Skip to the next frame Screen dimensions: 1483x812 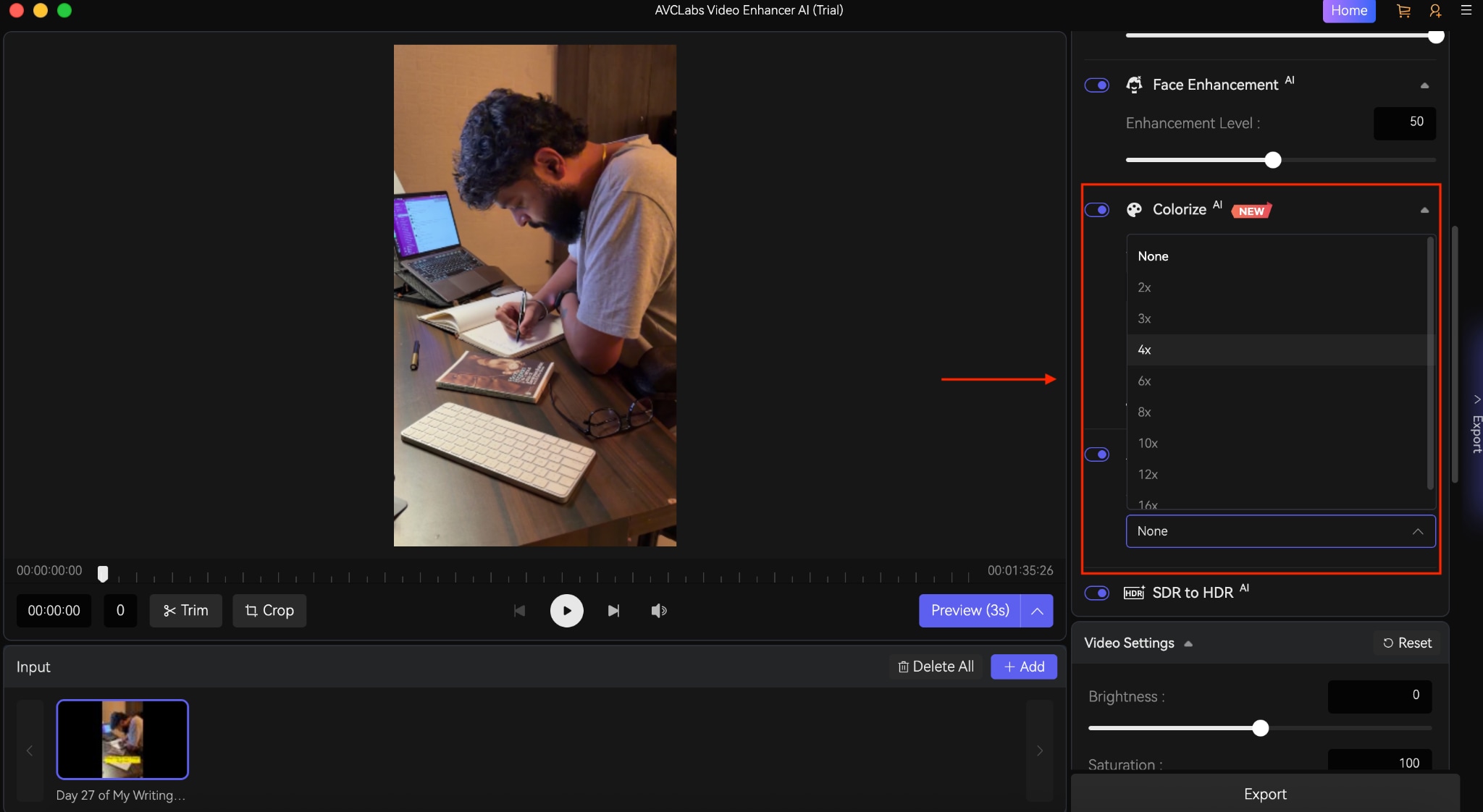coord(613,610)
